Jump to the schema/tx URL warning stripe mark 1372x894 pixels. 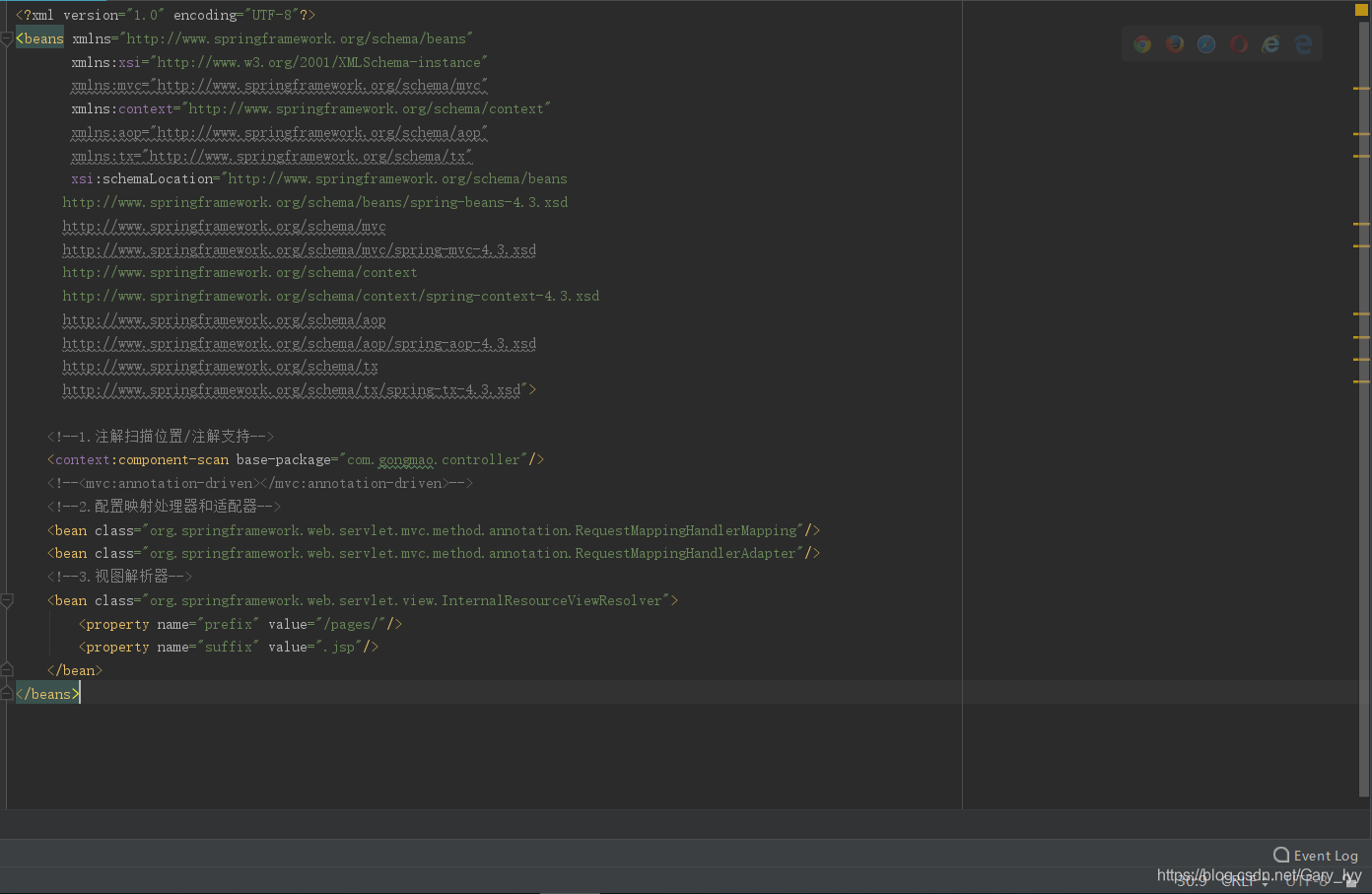1362,359
